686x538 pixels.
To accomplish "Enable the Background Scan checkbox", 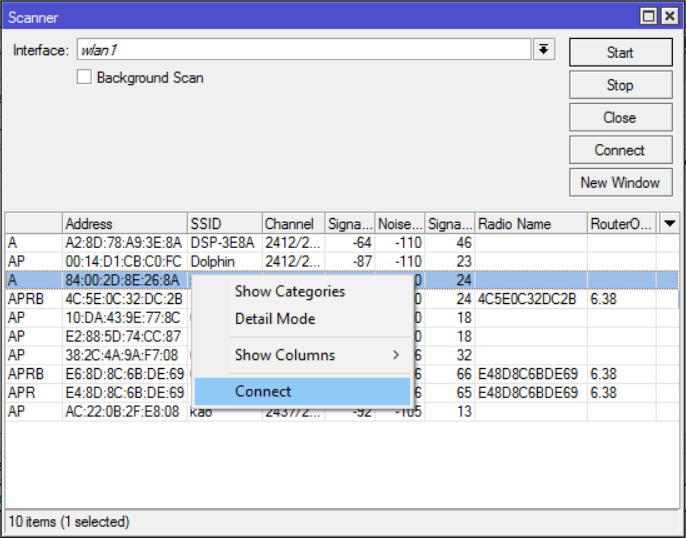I will (85, 77).
